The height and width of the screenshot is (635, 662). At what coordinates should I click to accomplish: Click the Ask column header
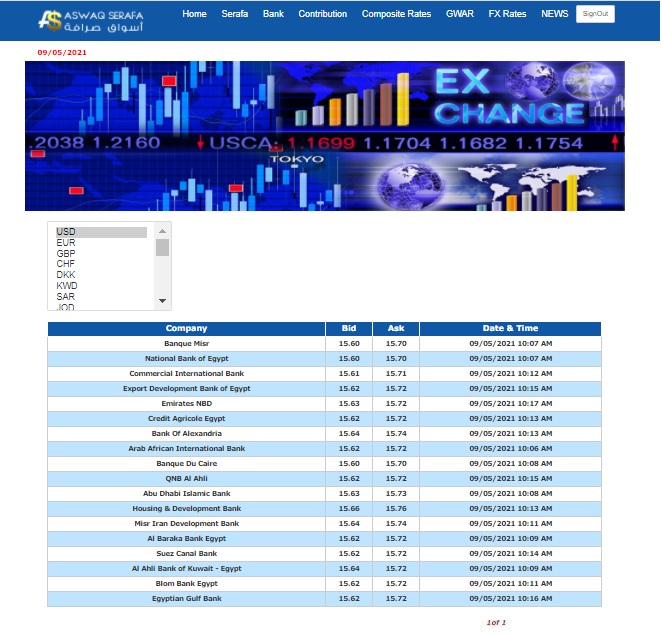tap(396, 329)
